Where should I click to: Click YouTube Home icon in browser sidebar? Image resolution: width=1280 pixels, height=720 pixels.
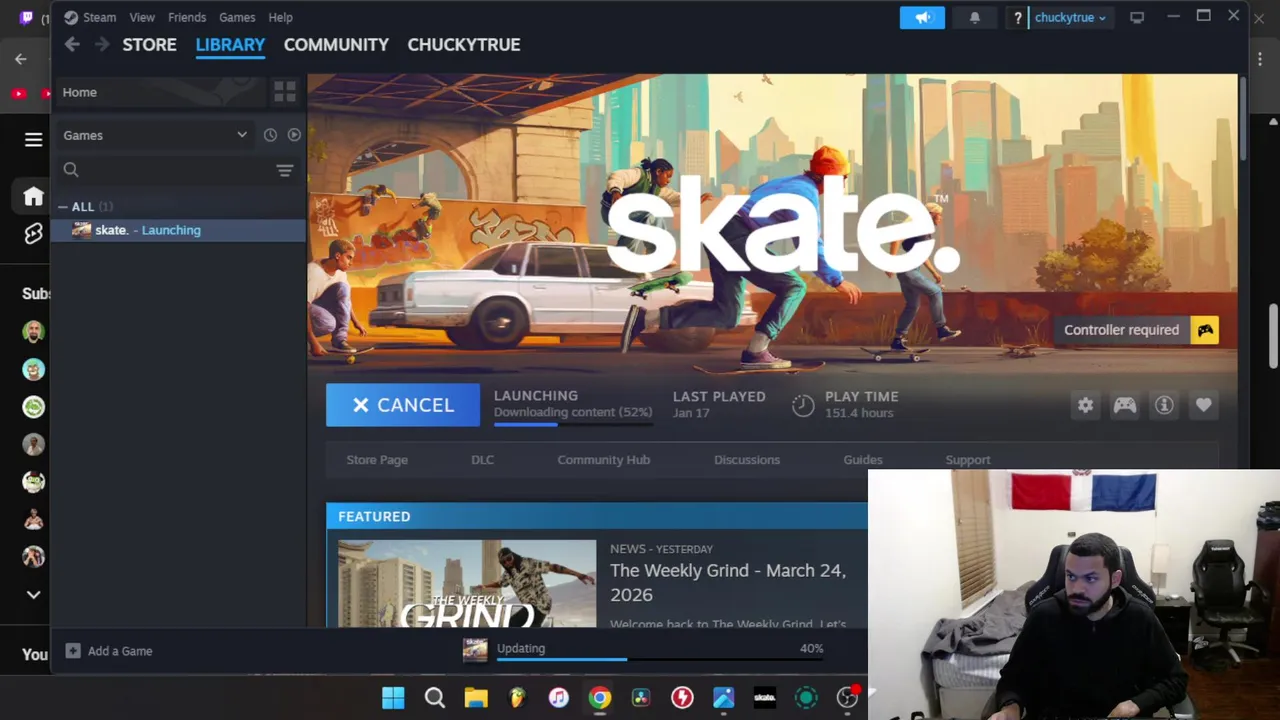pyautogui.click(x=33, y=196)
